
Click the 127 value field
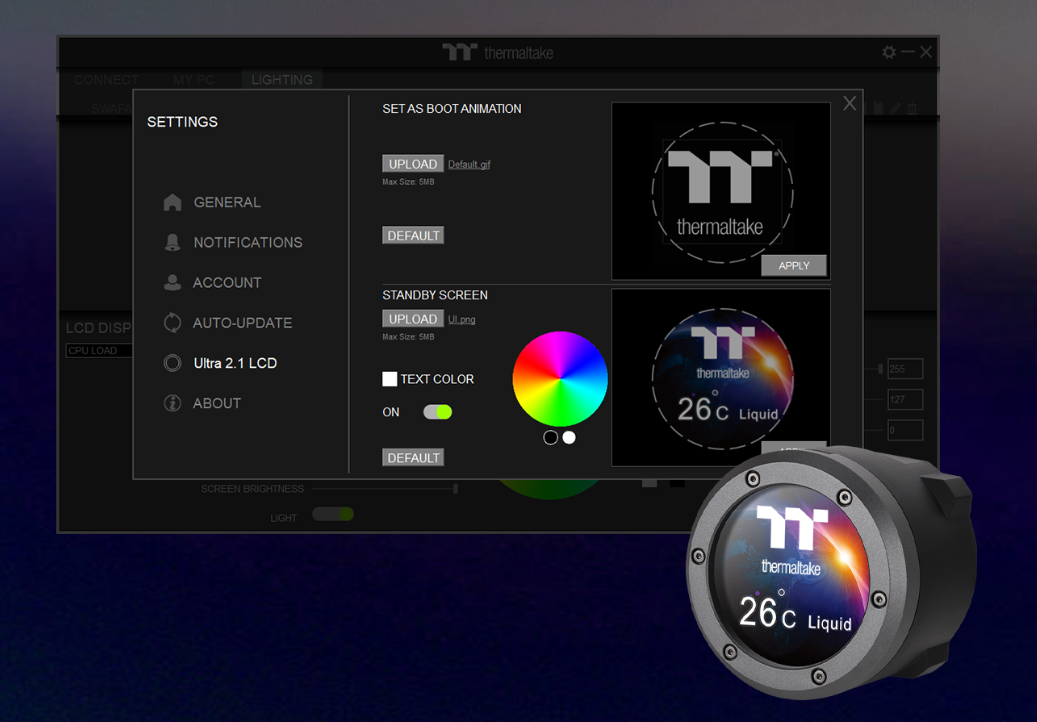click(x=905, y=399)
